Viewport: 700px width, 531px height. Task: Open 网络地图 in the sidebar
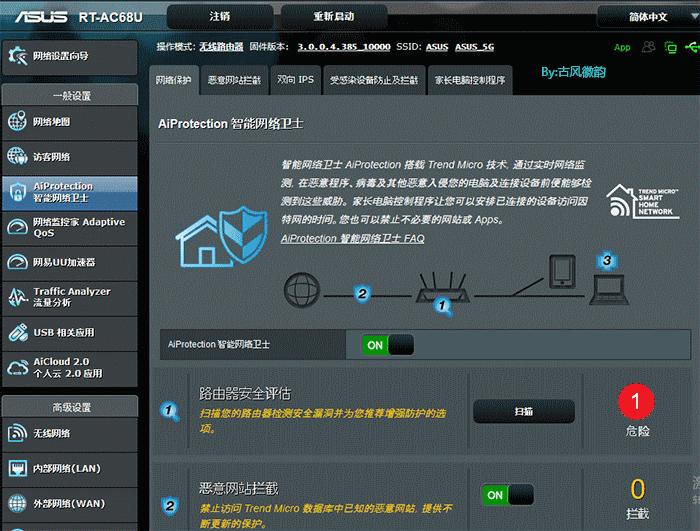[70, 121]
